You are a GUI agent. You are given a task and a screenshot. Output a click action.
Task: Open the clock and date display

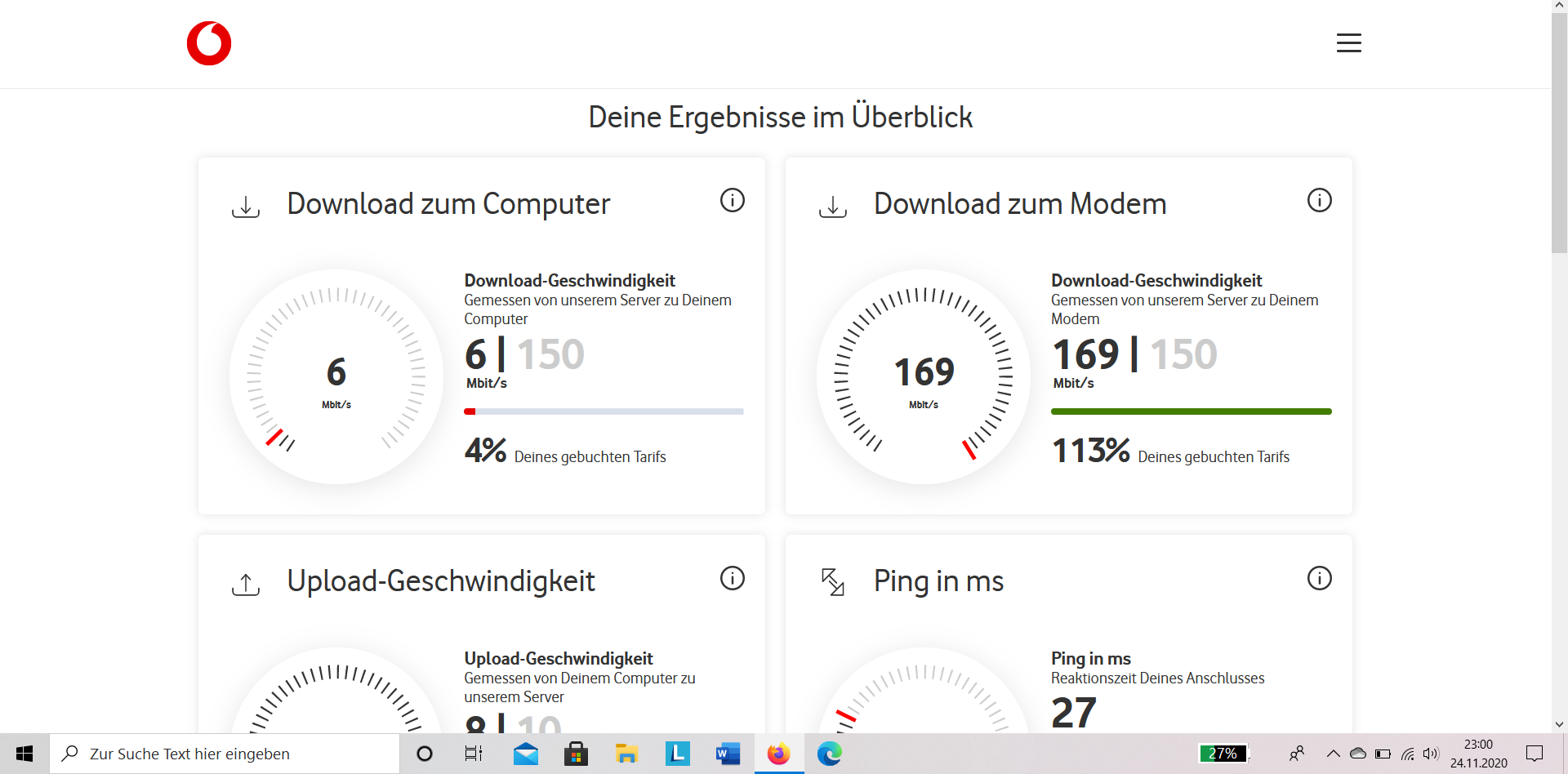[1478, 753]
